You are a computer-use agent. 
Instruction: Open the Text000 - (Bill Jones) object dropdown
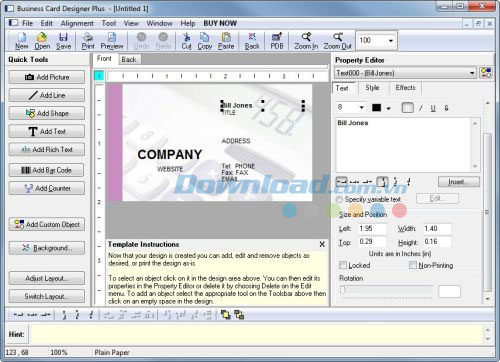click(472, 73)
